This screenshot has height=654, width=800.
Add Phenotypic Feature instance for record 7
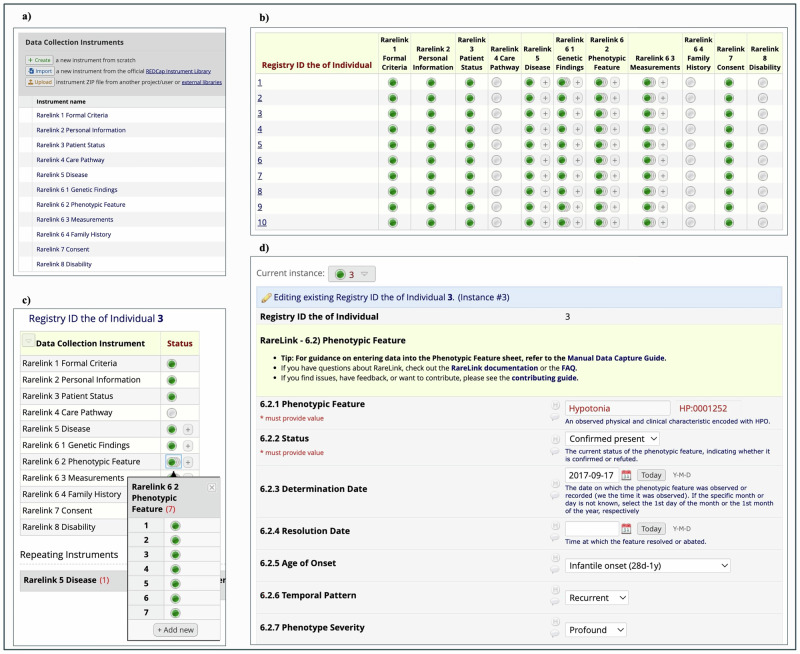615,176
